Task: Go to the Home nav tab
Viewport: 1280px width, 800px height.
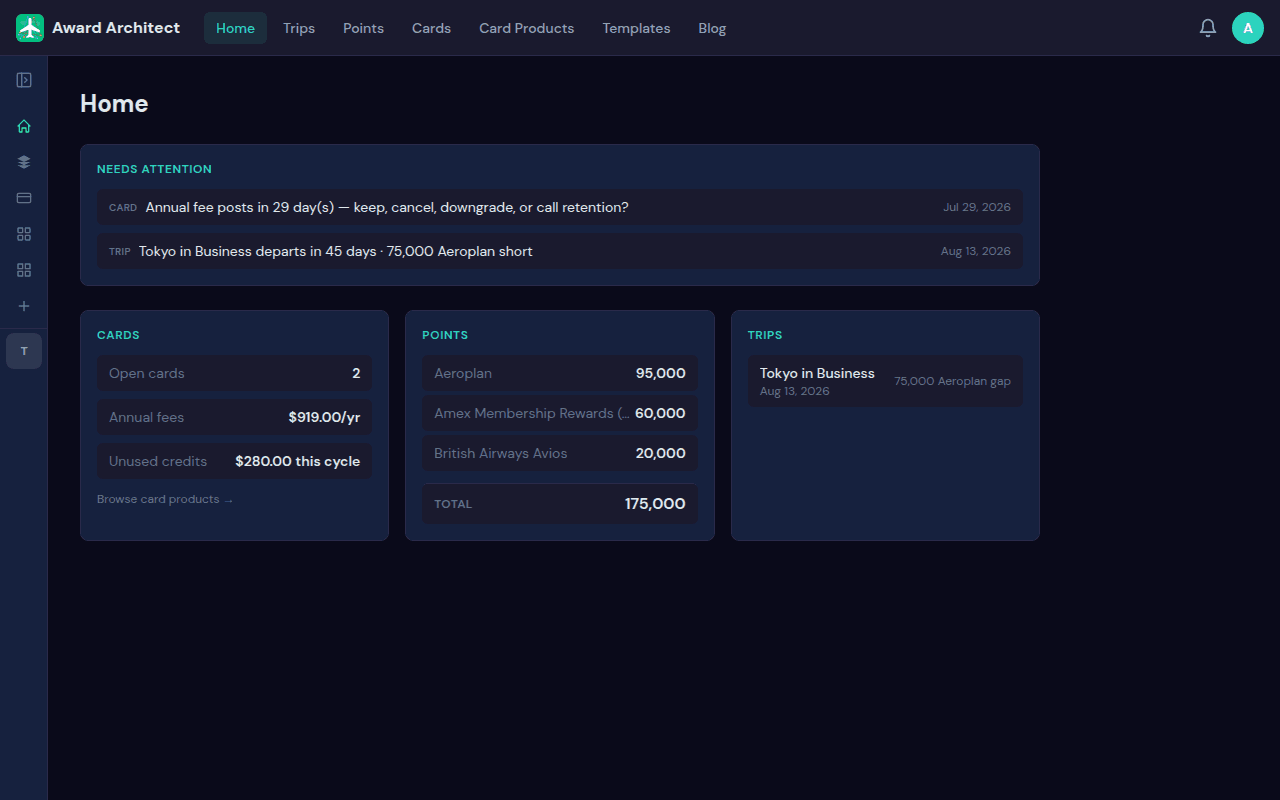Action: [235, 28]
